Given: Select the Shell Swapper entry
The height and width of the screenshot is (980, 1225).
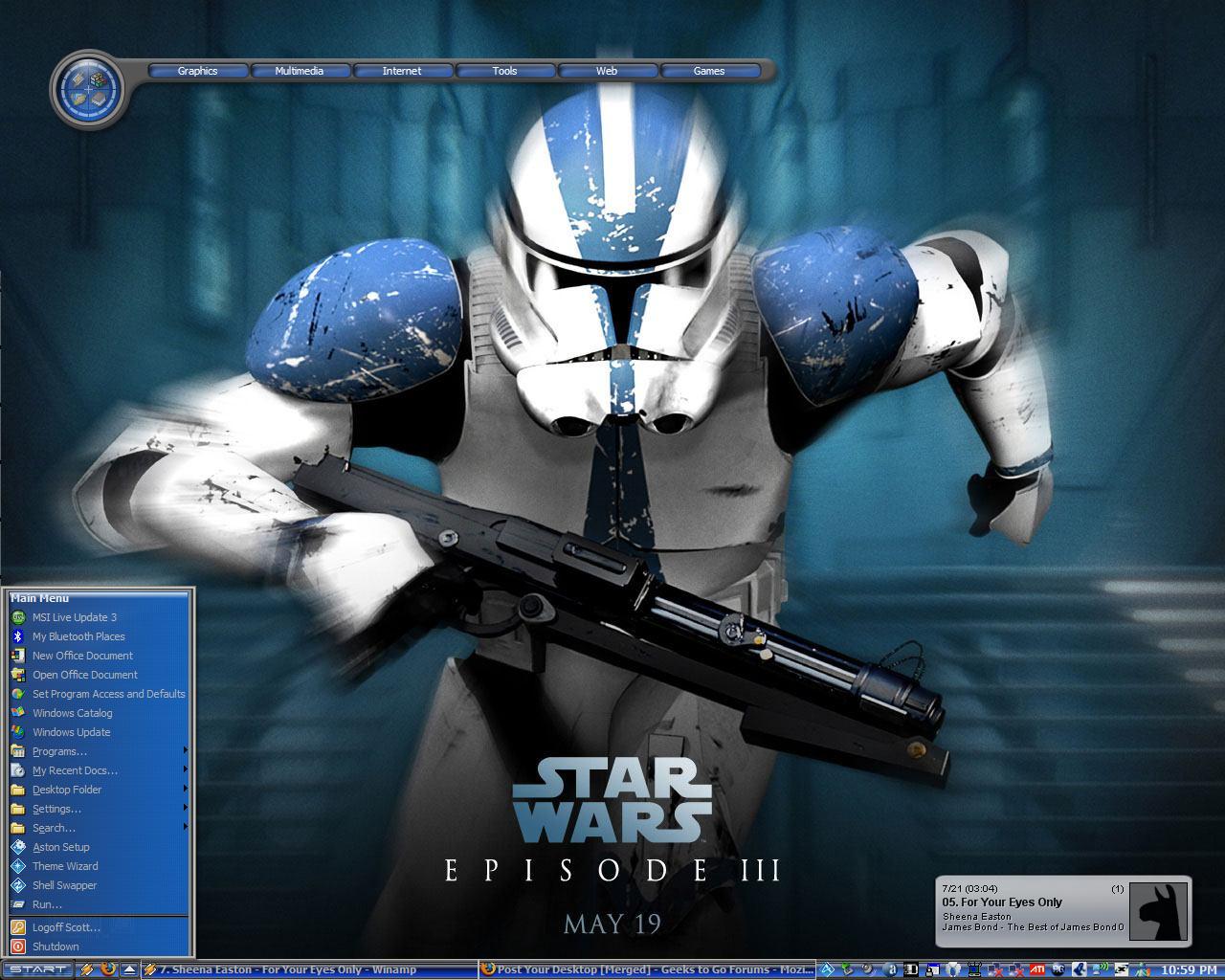Looking at the screenshot, I should [99, 885].
